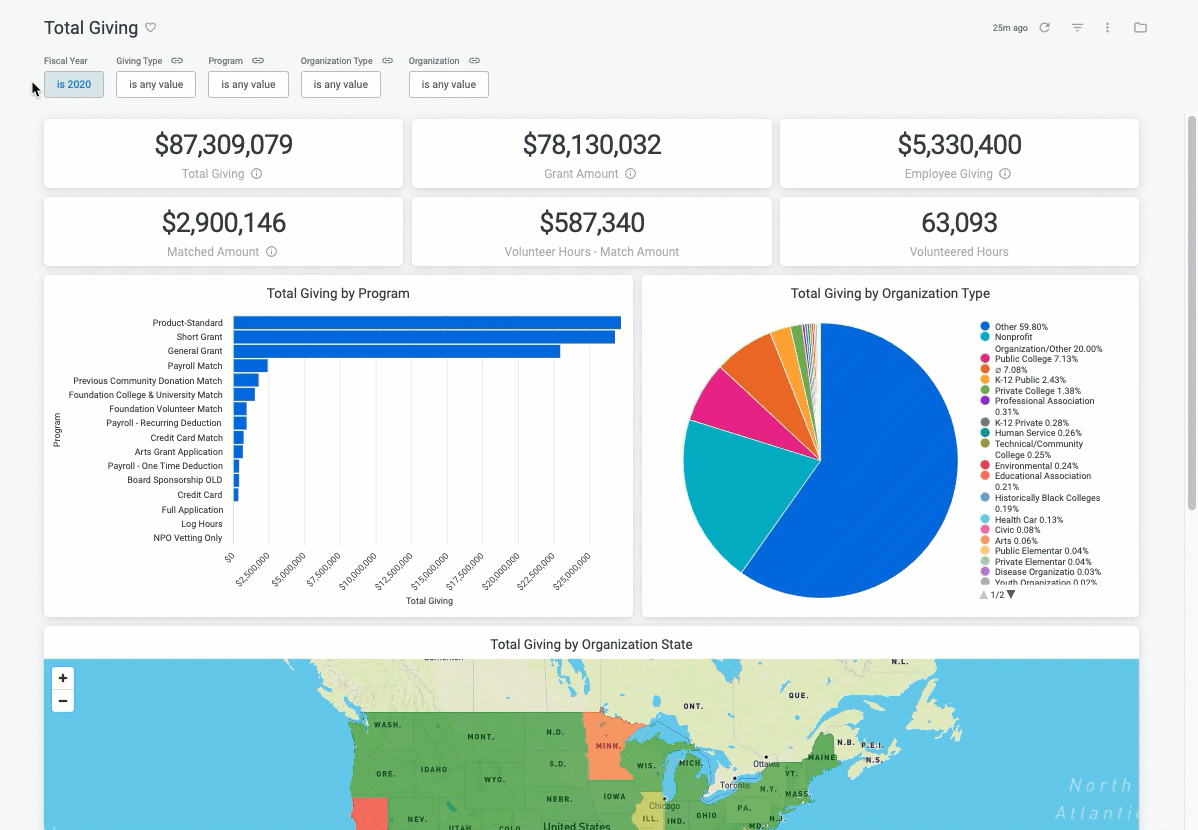Go to next legend page arrow
Screen dimensions: 1198x830
tap(1011, 595)
